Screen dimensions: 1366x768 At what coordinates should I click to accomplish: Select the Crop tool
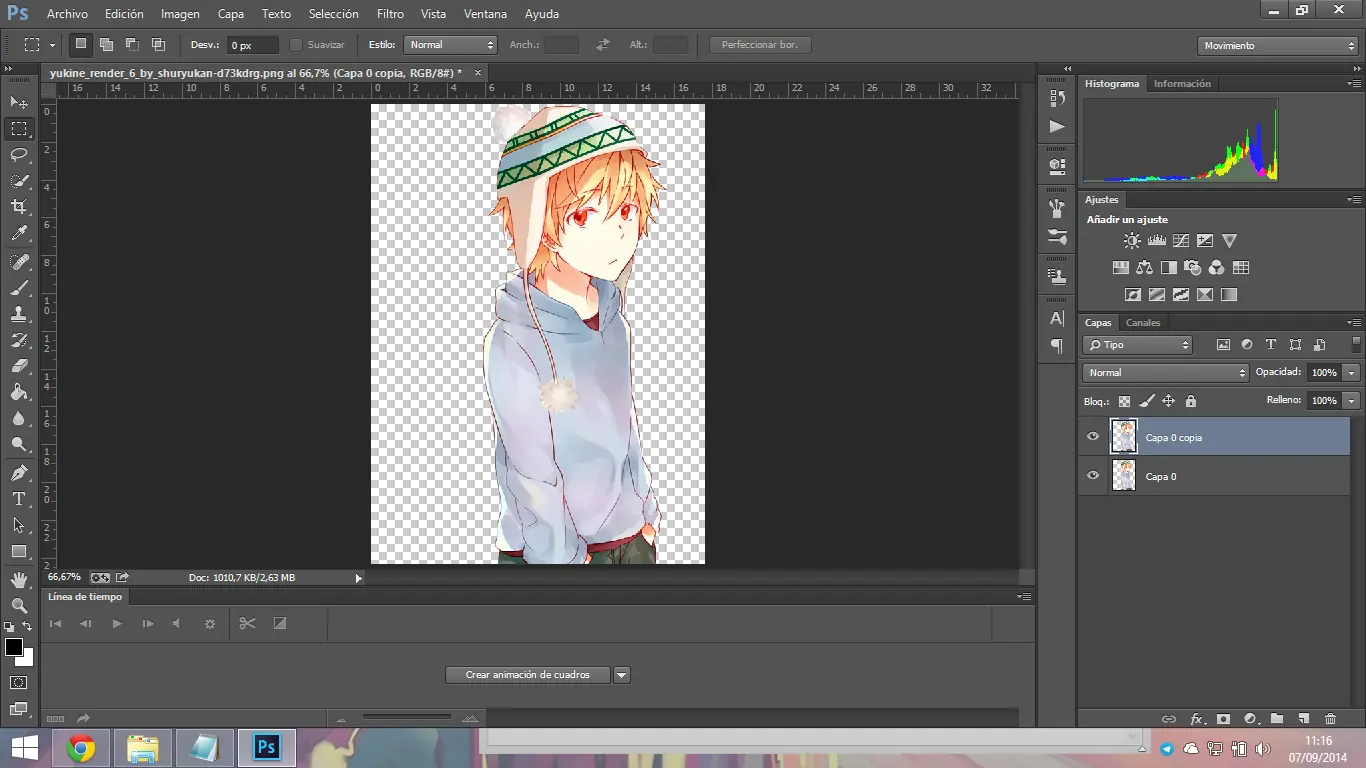point(19,207)
